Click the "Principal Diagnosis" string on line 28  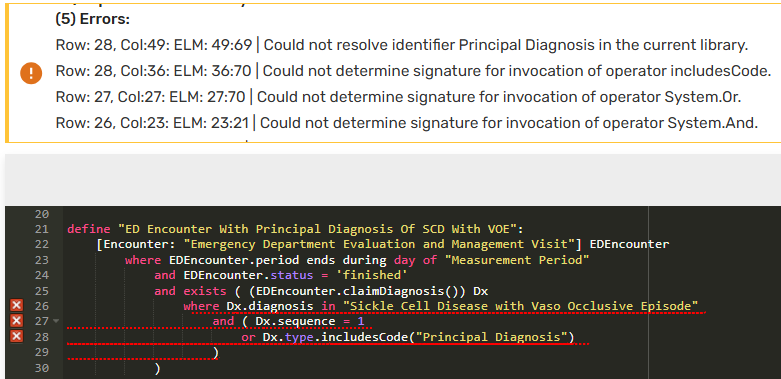492,337
